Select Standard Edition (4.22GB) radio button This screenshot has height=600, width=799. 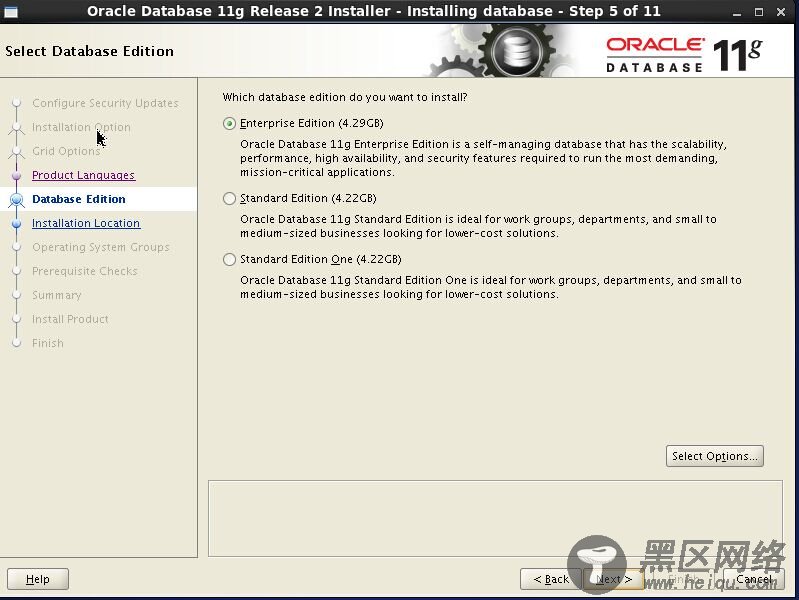(229, 198)
